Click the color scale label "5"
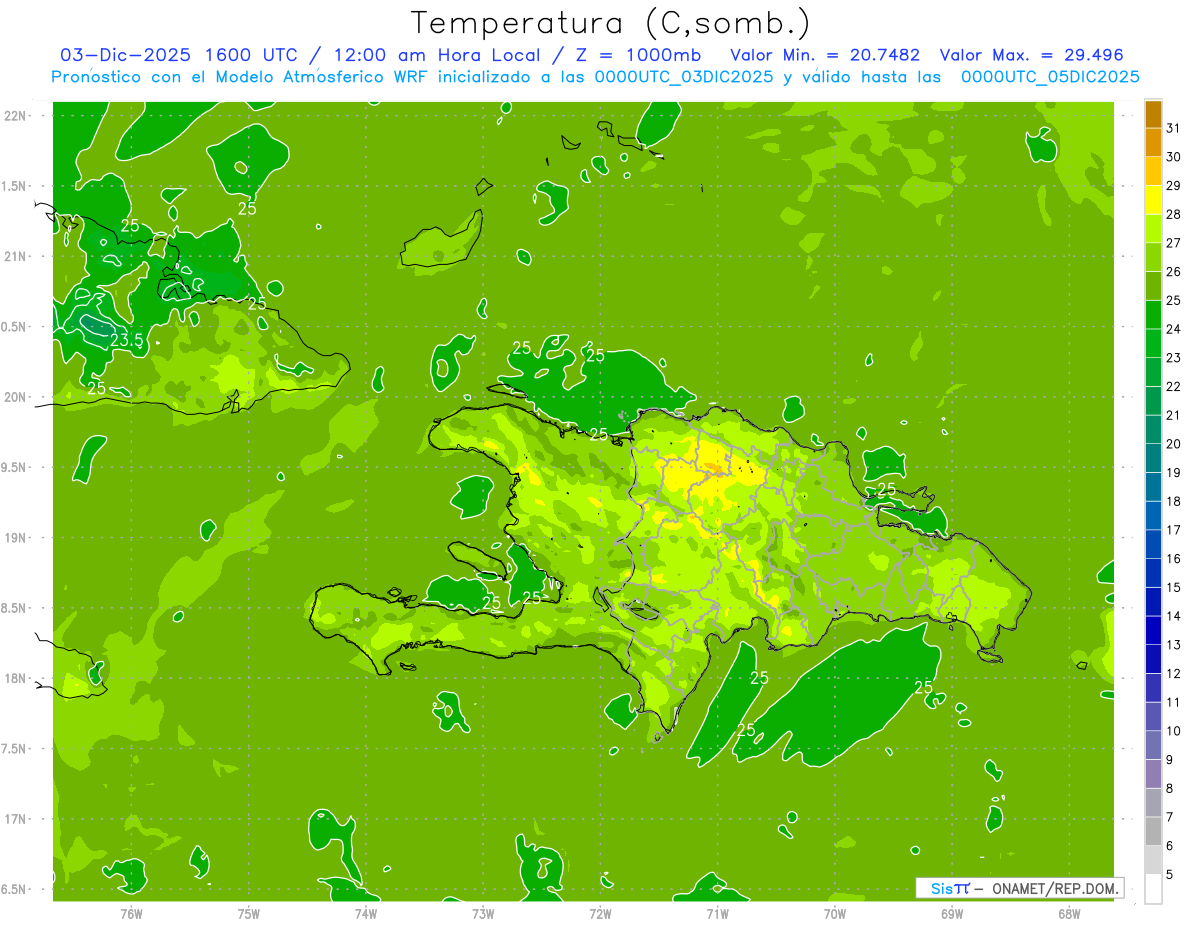Viewport: 1200px width, 927px height. click(x=1170, y=875)
